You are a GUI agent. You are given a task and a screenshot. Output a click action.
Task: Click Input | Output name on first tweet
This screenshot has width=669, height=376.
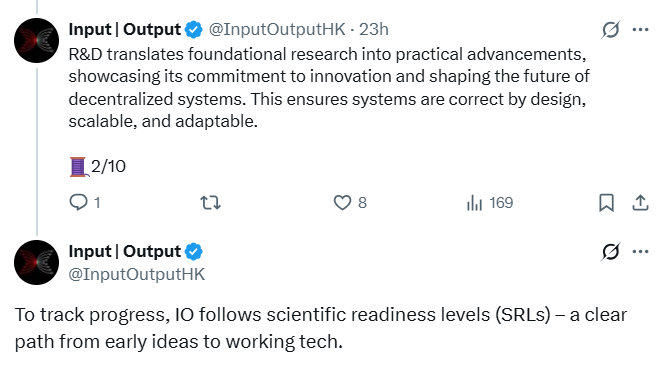[x=125, y=29]
